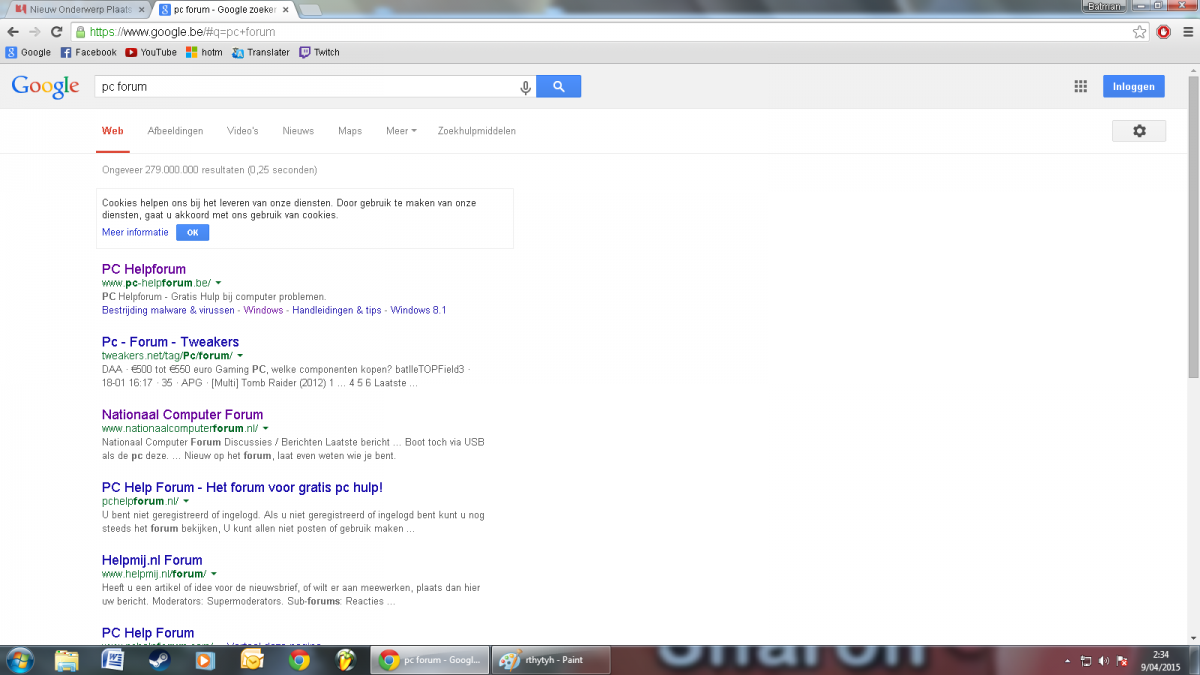The image size is (1200, 675).
Task: Open dropdown arrow next to helpmij.nl/forum URL
Action: 213,574
